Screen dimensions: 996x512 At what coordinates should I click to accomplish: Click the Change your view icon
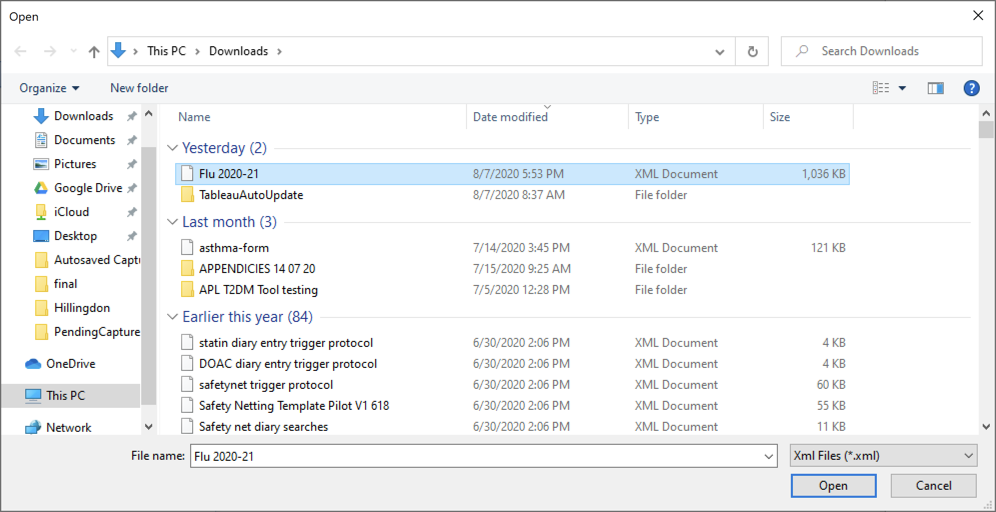[881, 88]
